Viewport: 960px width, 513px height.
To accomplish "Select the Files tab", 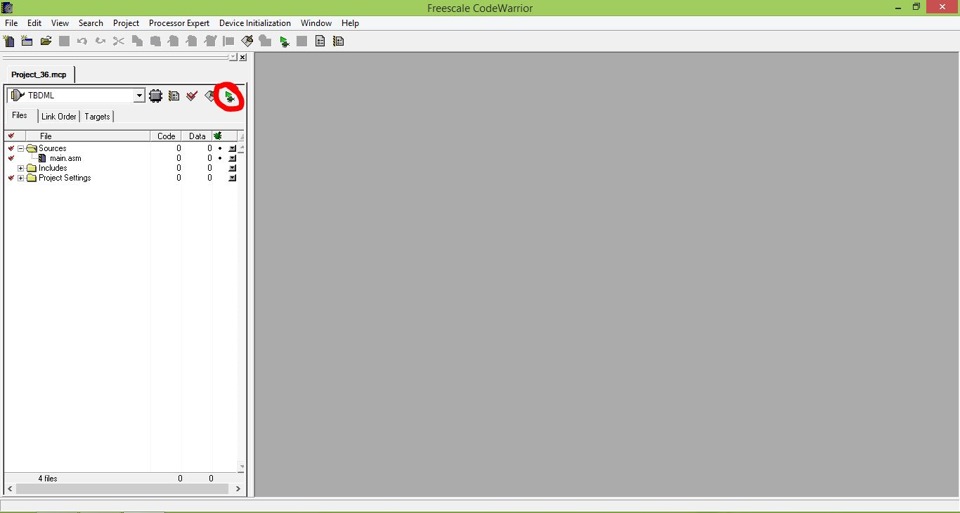I will tap(20, 115).
